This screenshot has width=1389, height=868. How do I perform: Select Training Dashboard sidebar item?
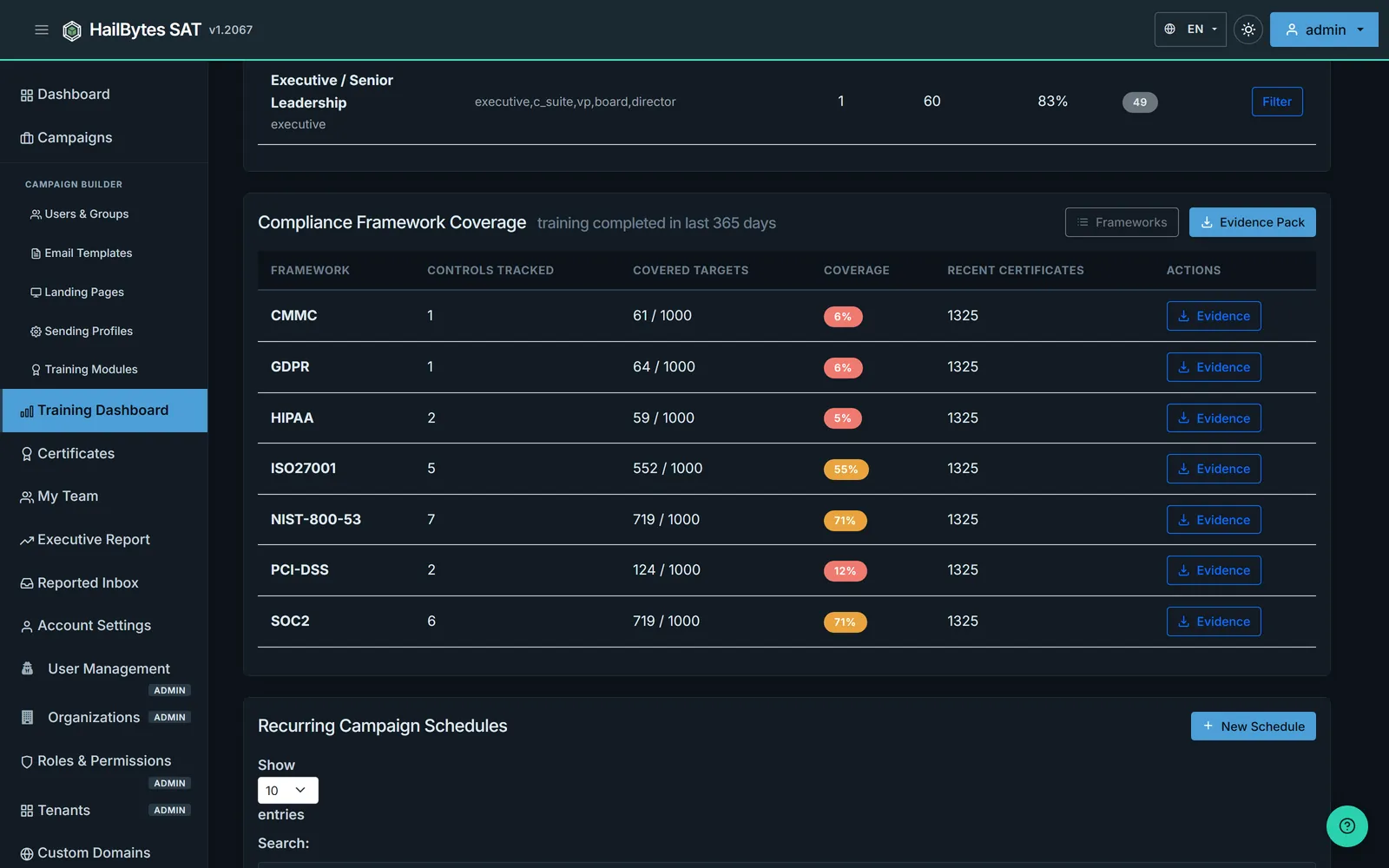click(105, 411)
